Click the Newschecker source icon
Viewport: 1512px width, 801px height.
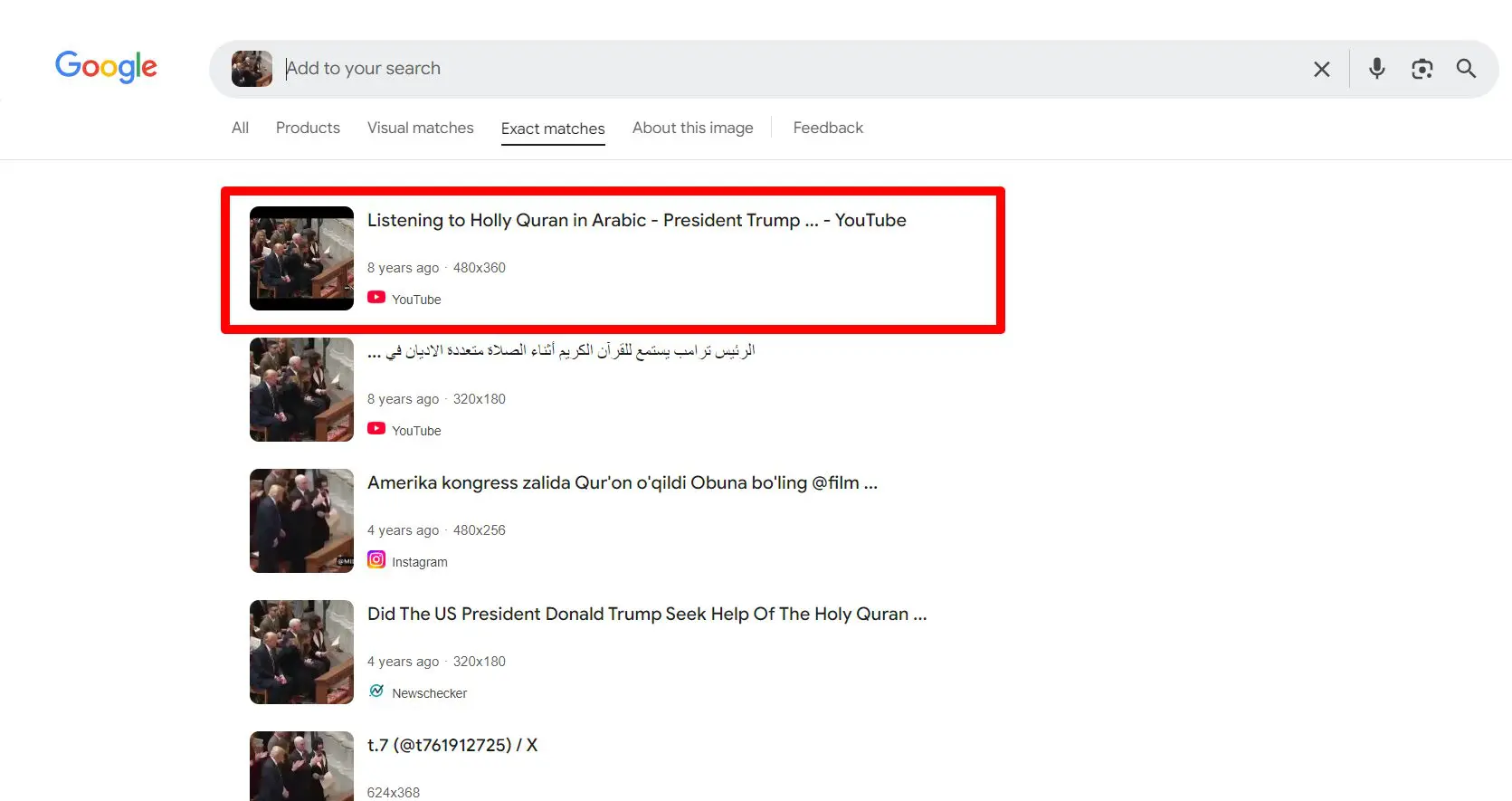tap(376, 691)
